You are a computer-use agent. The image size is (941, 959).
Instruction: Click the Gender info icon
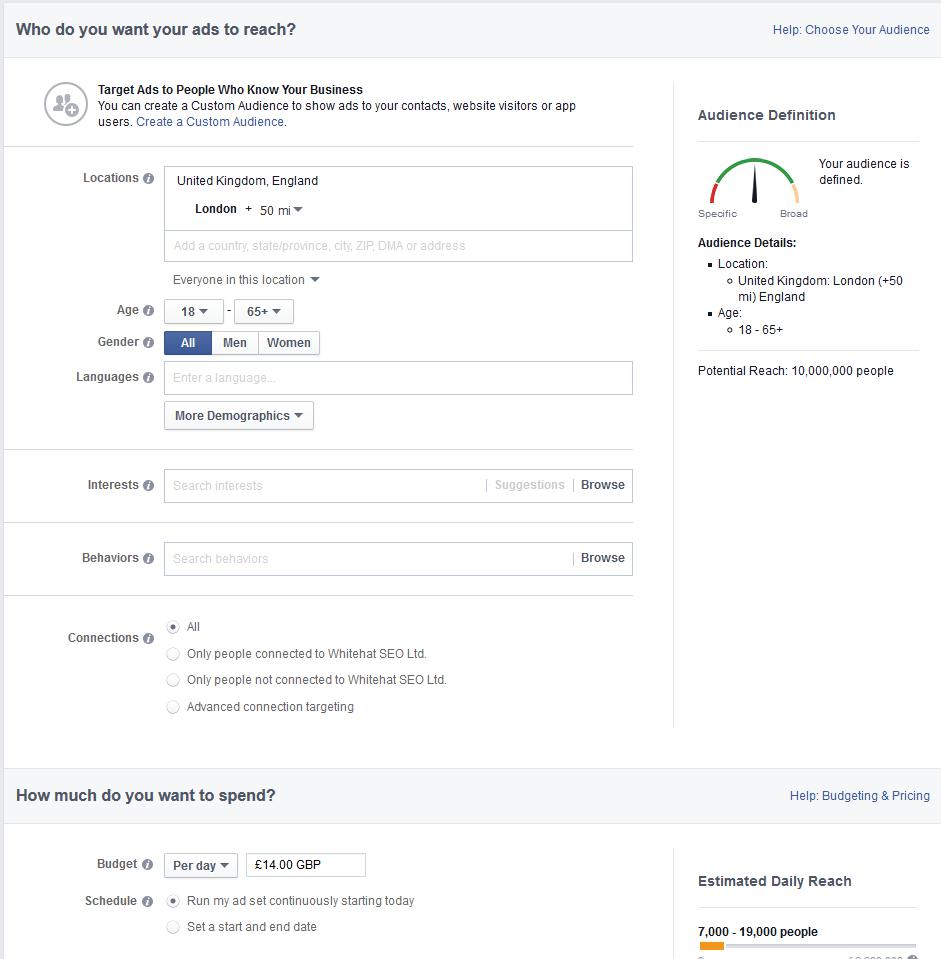click(148, 343)
